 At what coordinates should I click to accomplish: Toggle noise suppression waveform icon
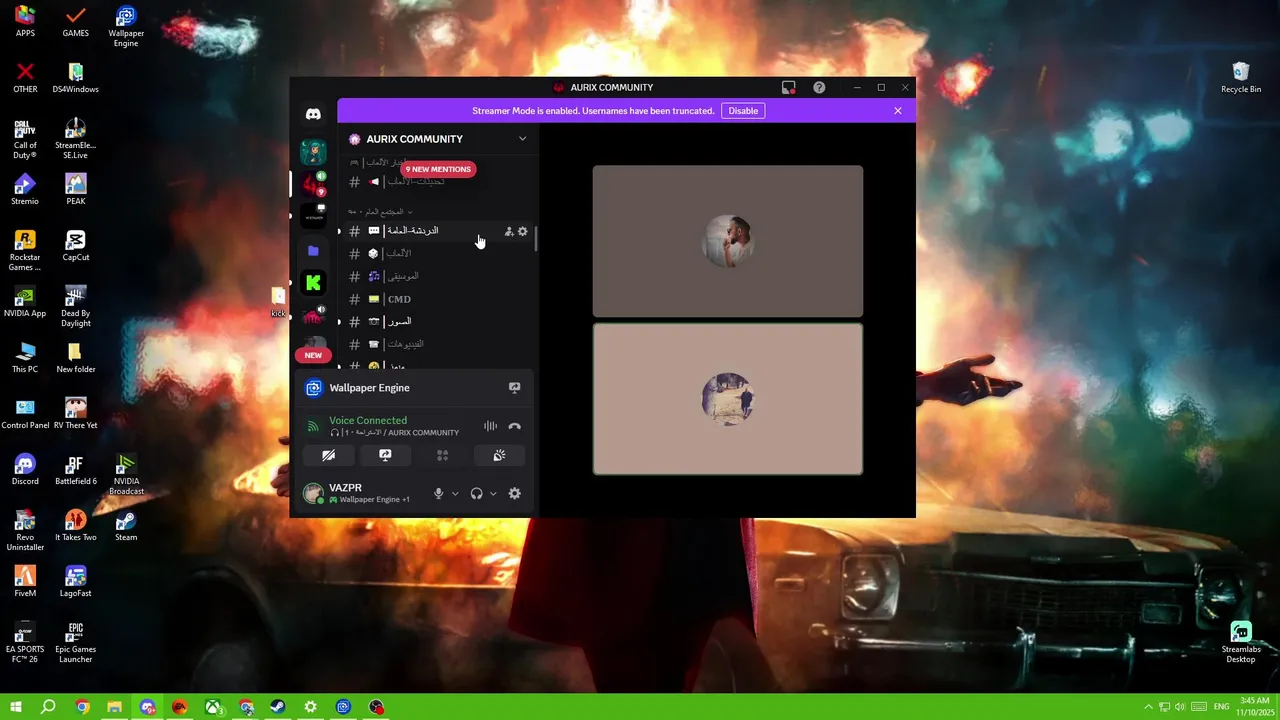pyautogui.click(x=490, y=426)
